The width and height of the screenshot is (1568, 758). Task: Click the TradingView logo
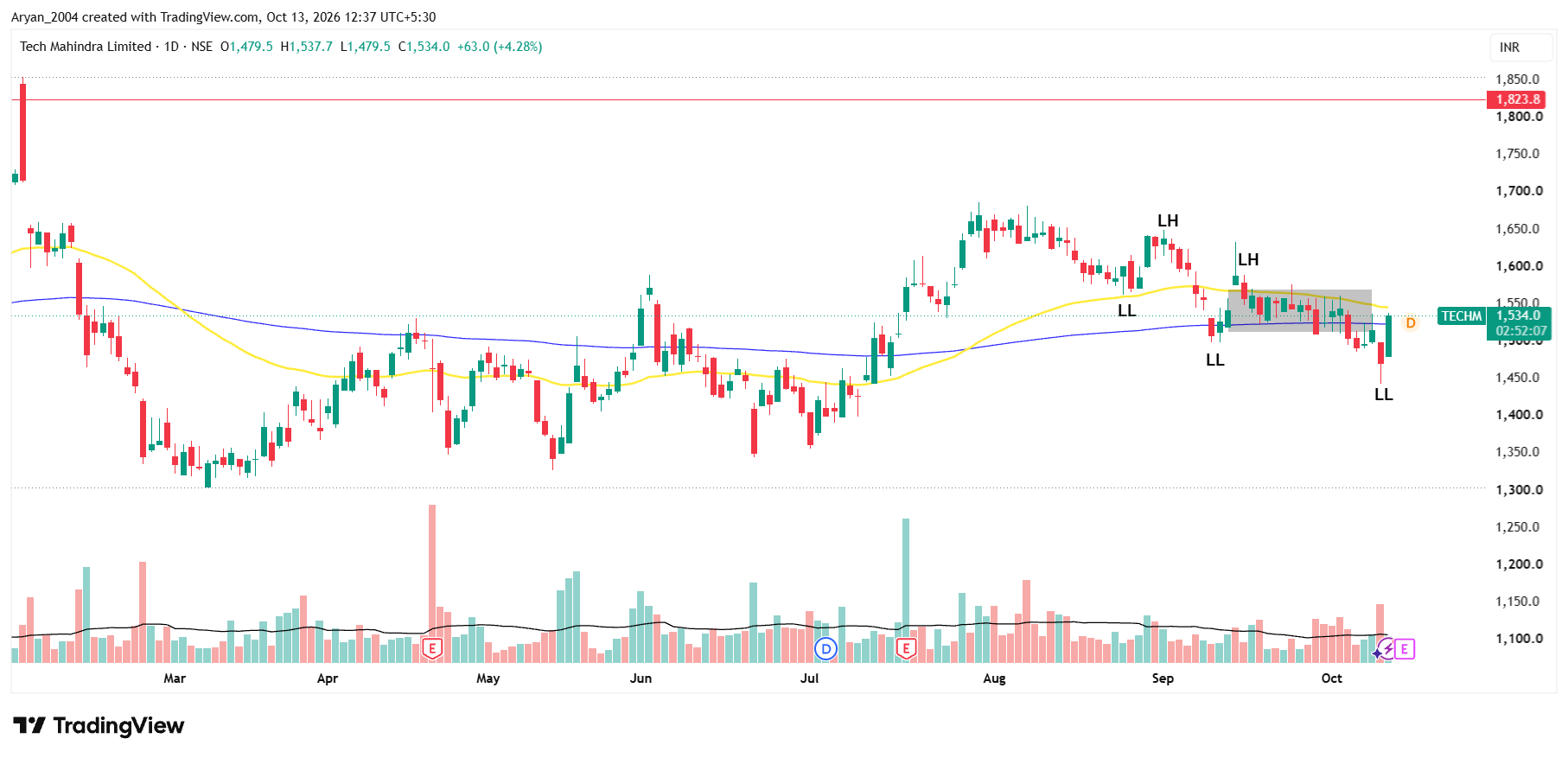coord(99,725)
